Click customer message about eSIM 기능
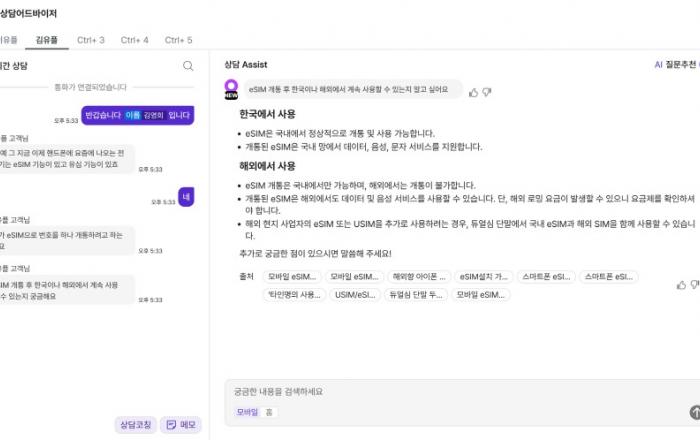Image resolution: width=700 pixels, height=440 pixels. pos(66,158)
